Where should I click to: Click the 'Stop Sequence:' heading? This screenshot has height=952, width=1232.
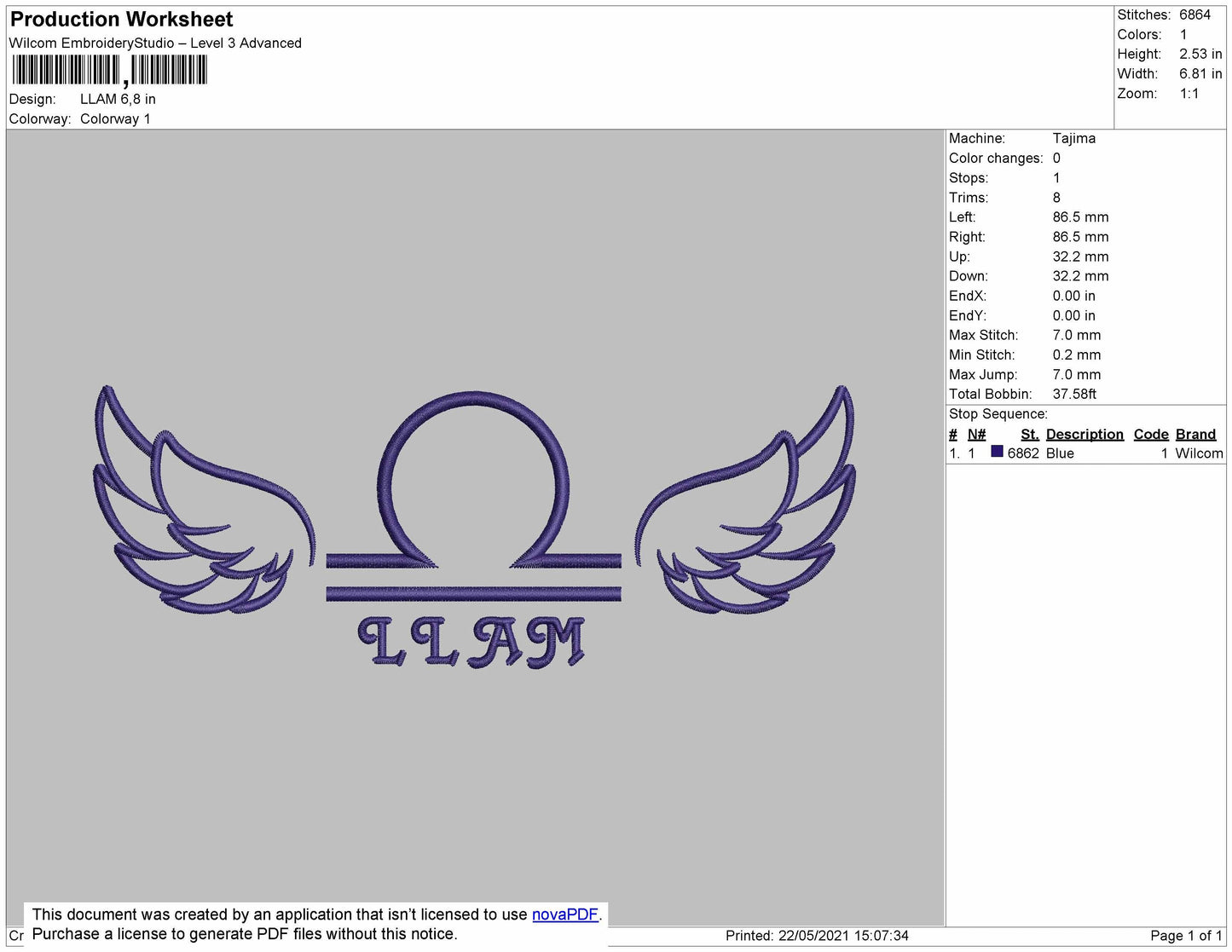click(x=998, y=413)
